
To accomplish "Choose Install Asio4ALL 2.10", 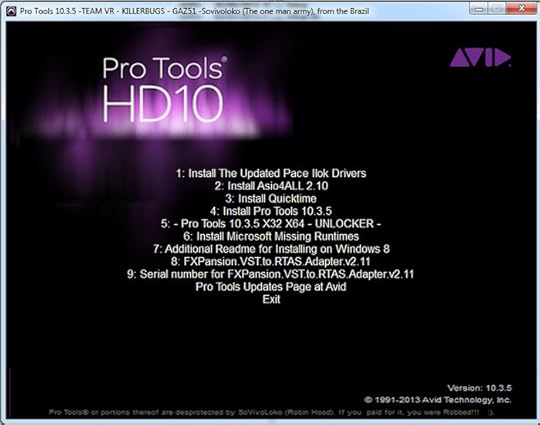I will tap(271, 186).
